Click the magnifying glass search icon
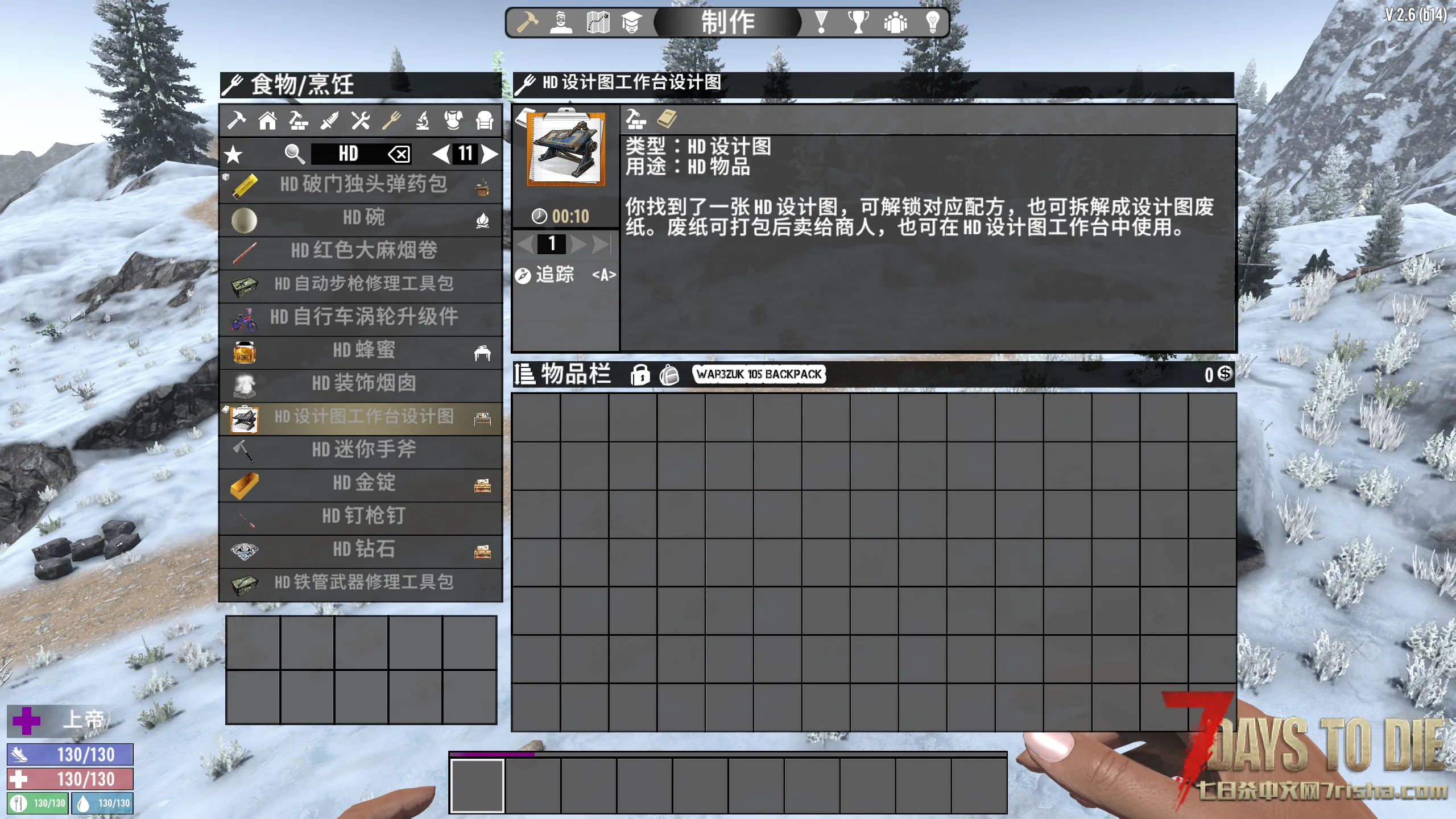1456x819 pixels. tap(295, 154)
